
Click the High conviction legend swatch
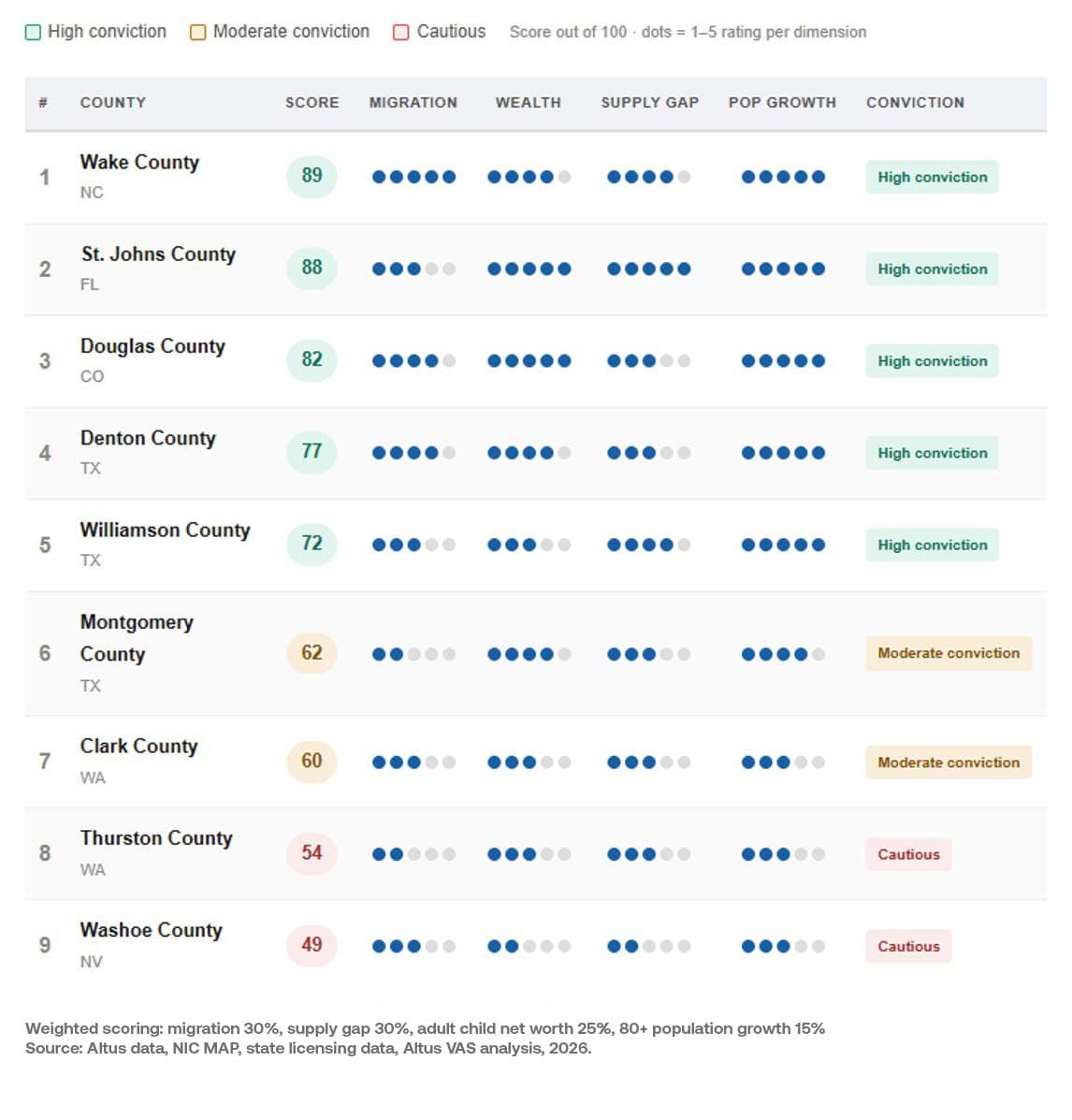pos(33,32)
